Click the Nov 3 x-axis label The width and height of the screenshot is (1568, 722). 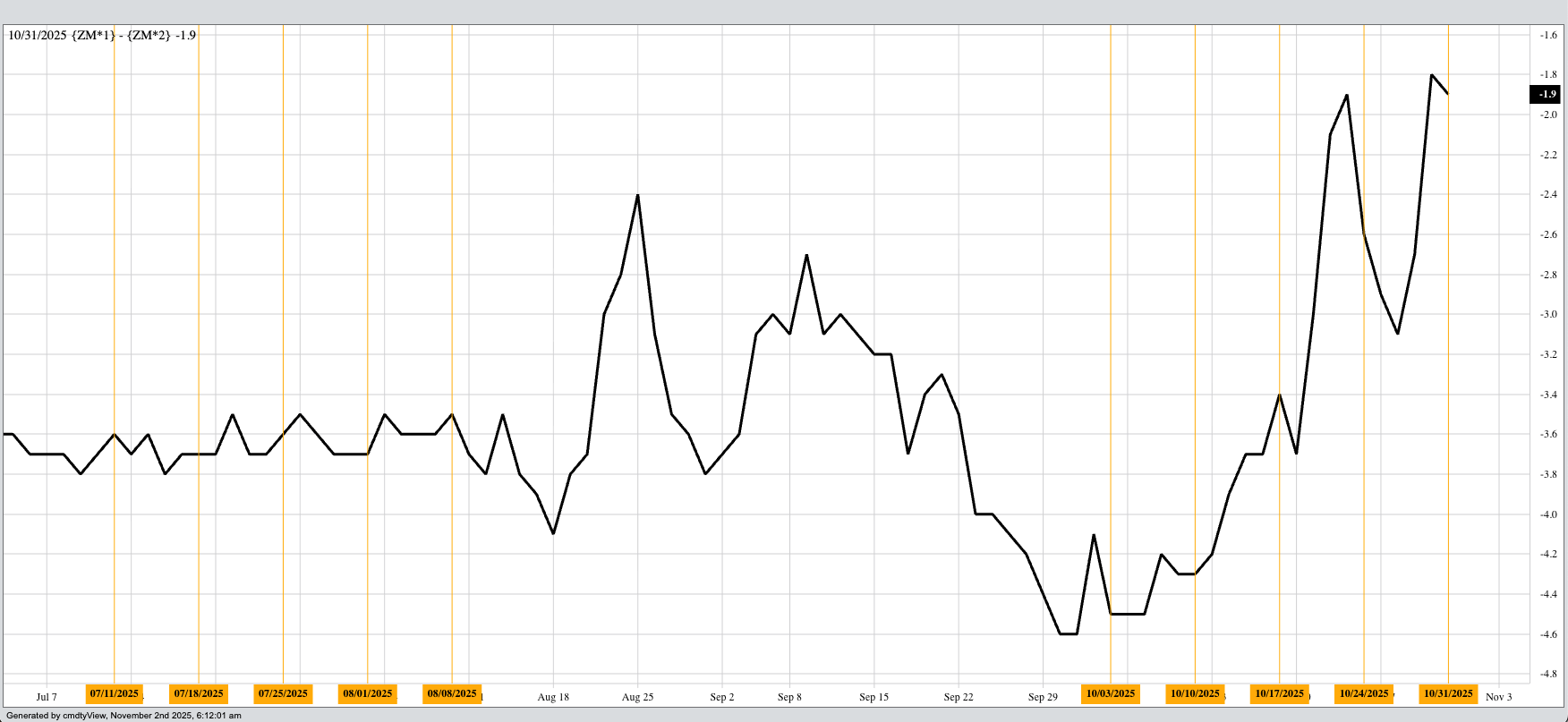click(1498, 697)
